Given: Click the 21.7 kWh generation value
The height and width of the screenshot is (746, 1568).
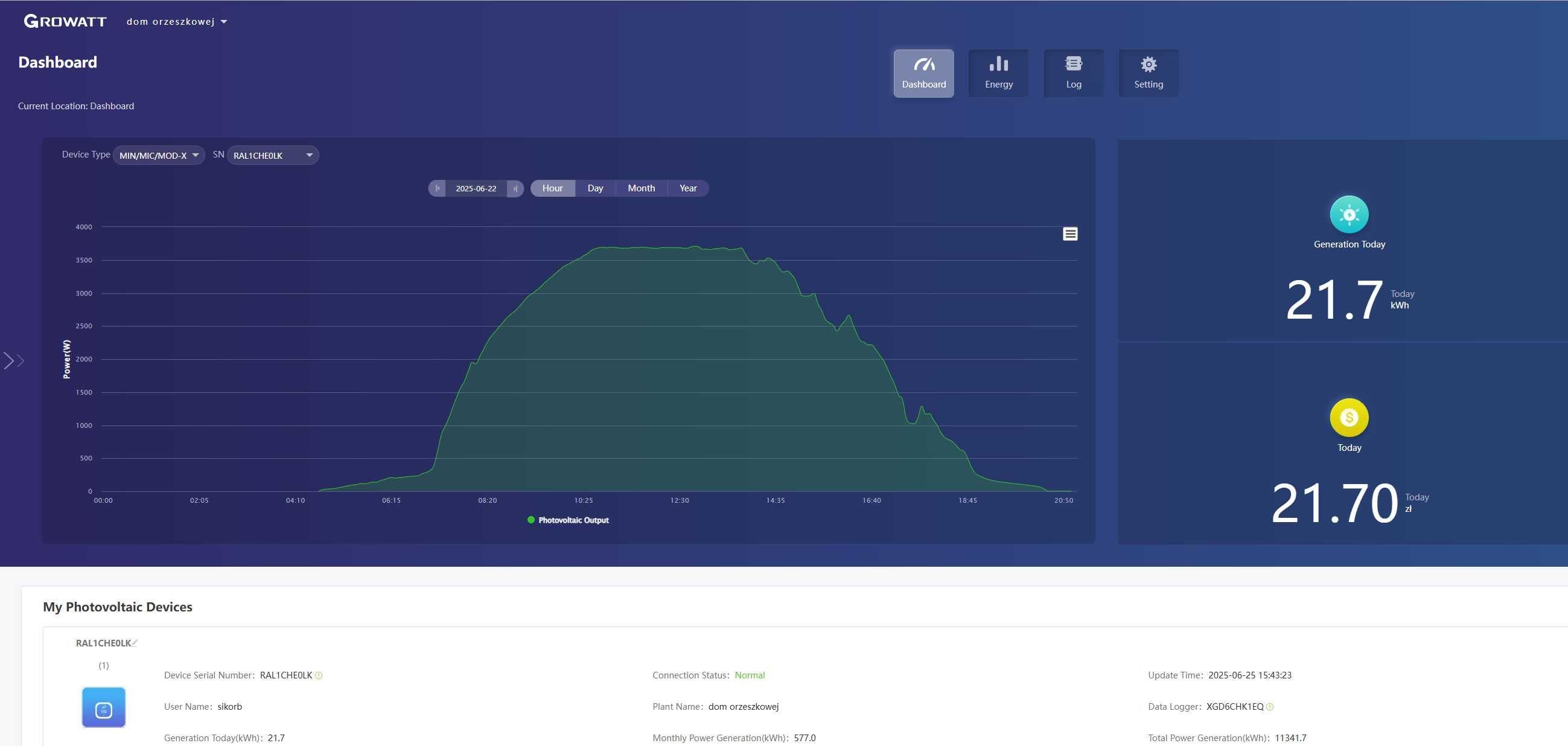Looking at the screenshot, I should pyautogui.click(x=1334, y=299).
